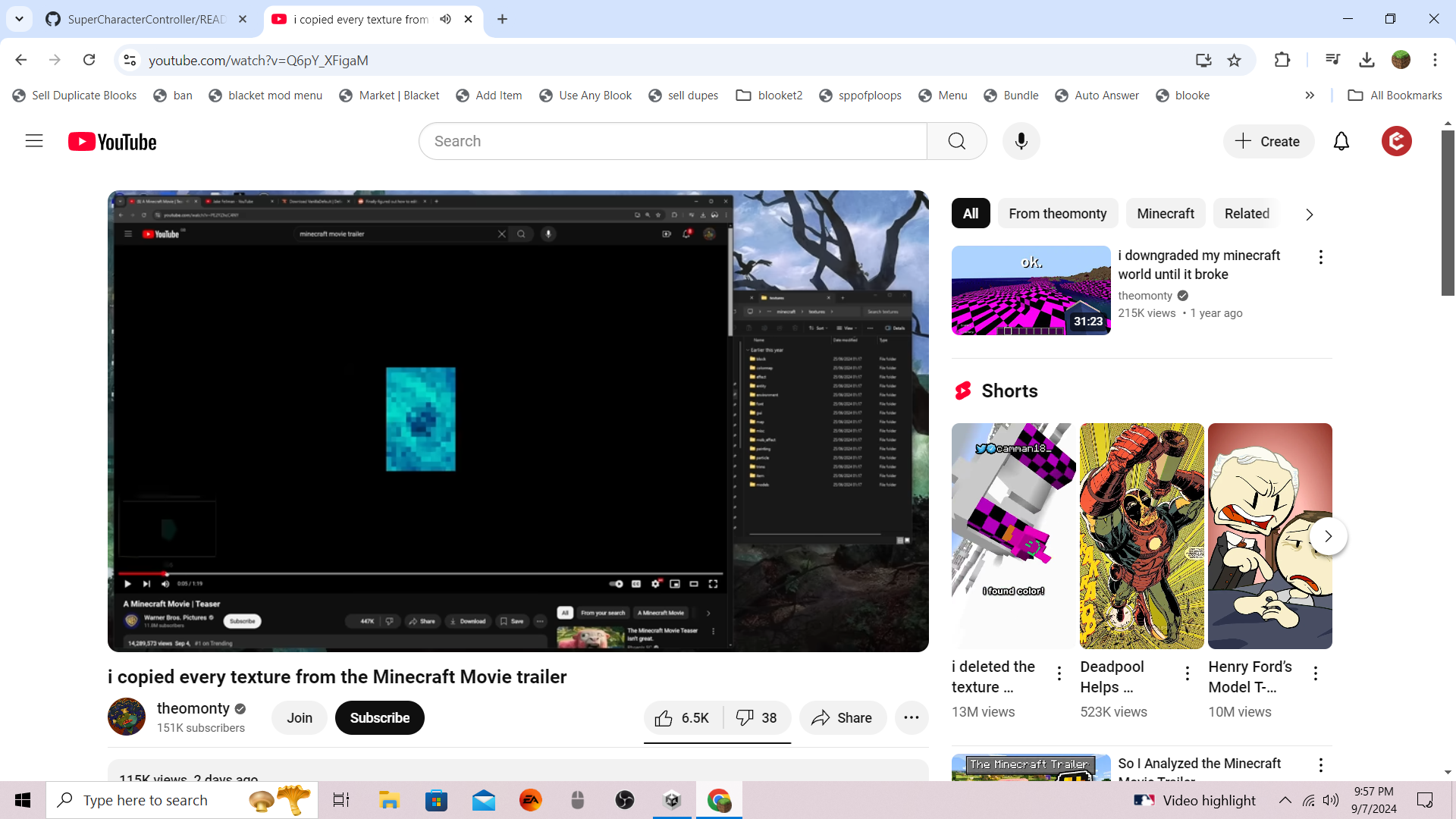The image size is (1456, 819).
Task: Open the notifications bell
Action: (x=1341, y=141)
